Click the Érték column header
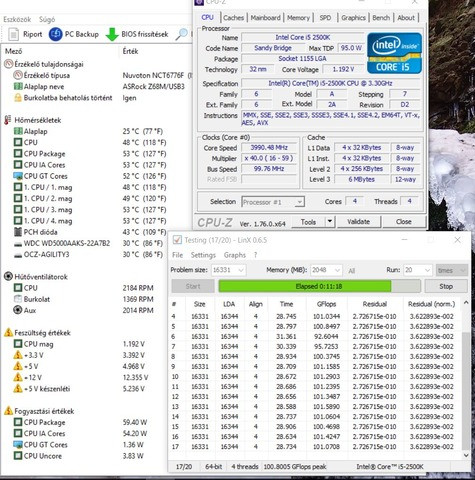 [130, 51]
